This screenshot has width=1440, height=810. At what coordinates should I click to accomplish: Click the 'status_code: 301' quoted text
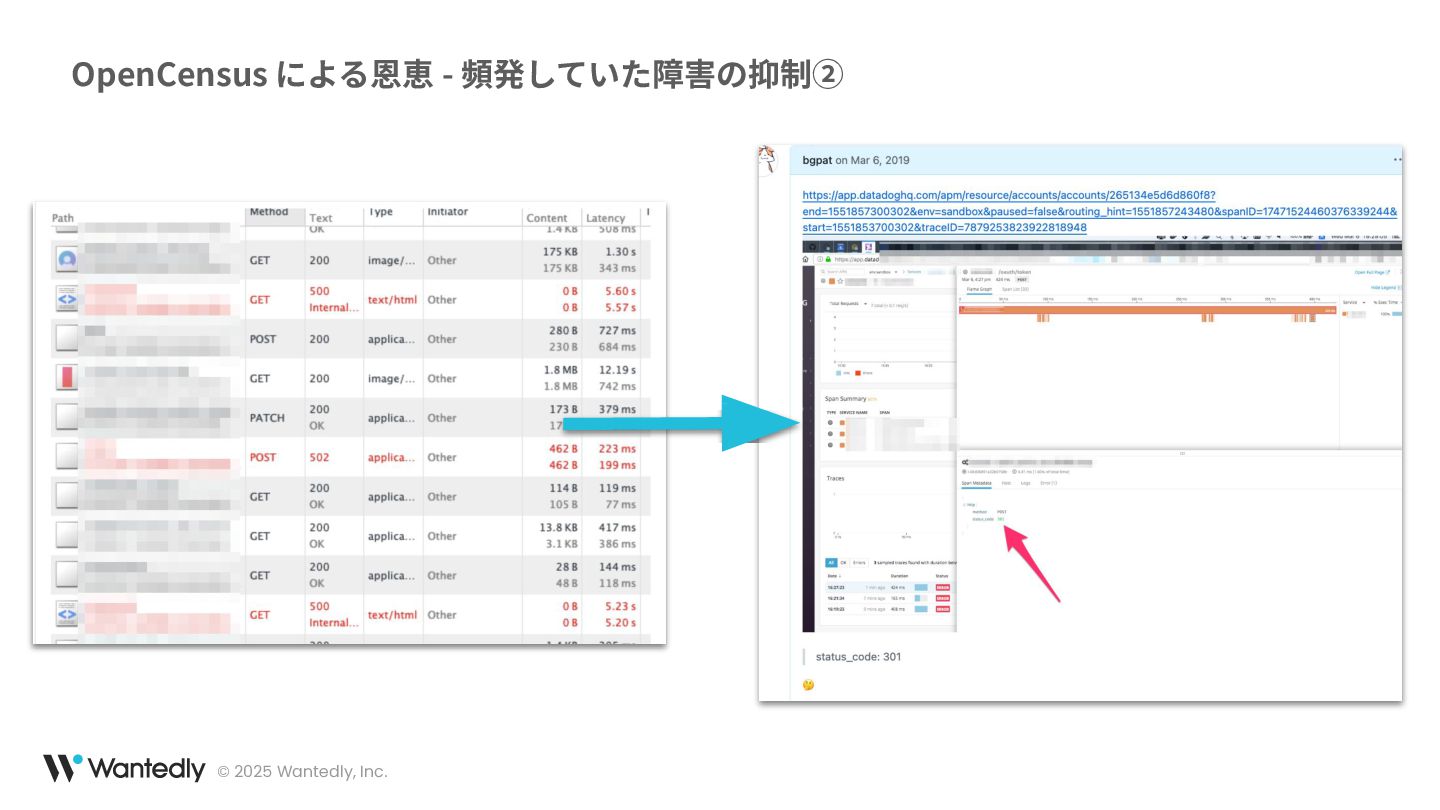[x=858, y=657]
